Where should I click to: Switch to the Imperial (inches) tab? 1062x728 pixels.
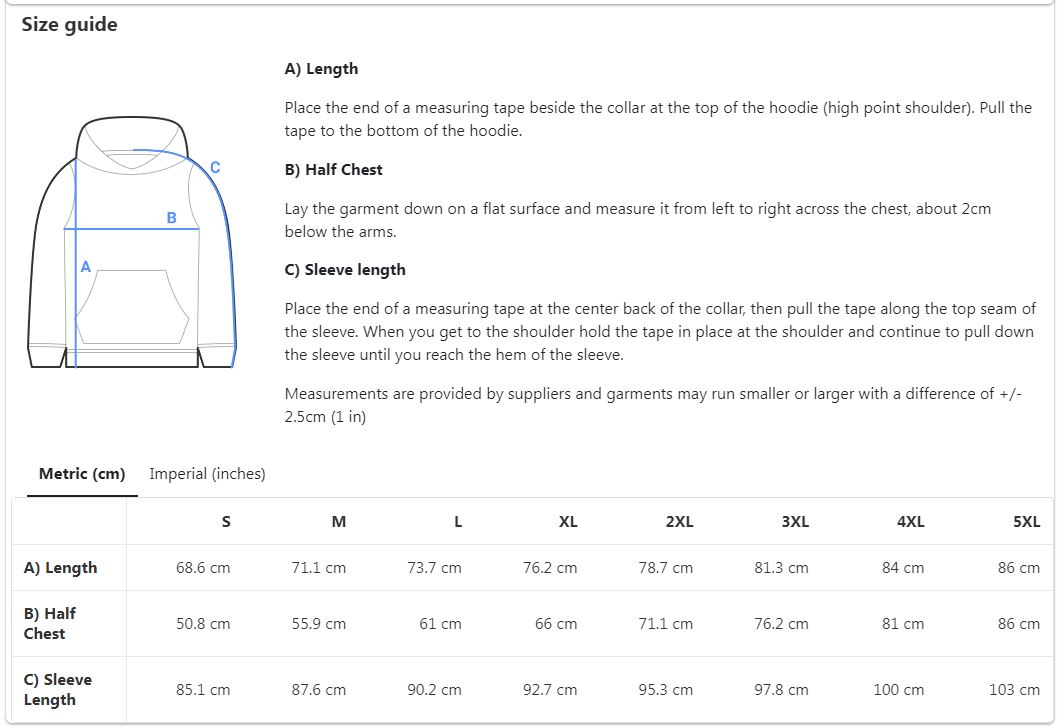(x=207, y=473)
